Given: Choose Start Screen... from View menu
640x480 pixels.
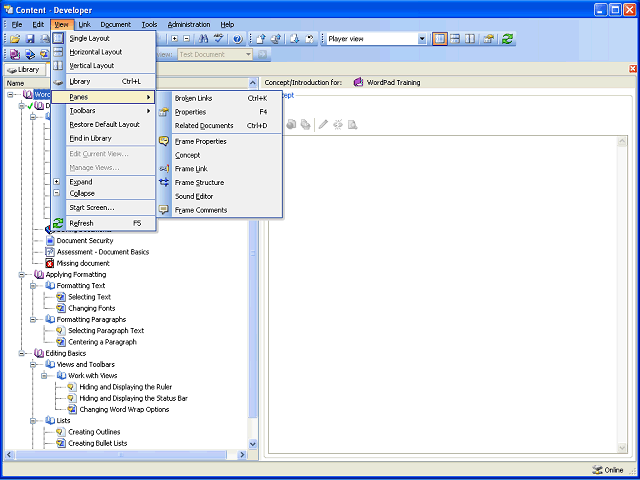Looking at the screenshot, I should point(103,208).
